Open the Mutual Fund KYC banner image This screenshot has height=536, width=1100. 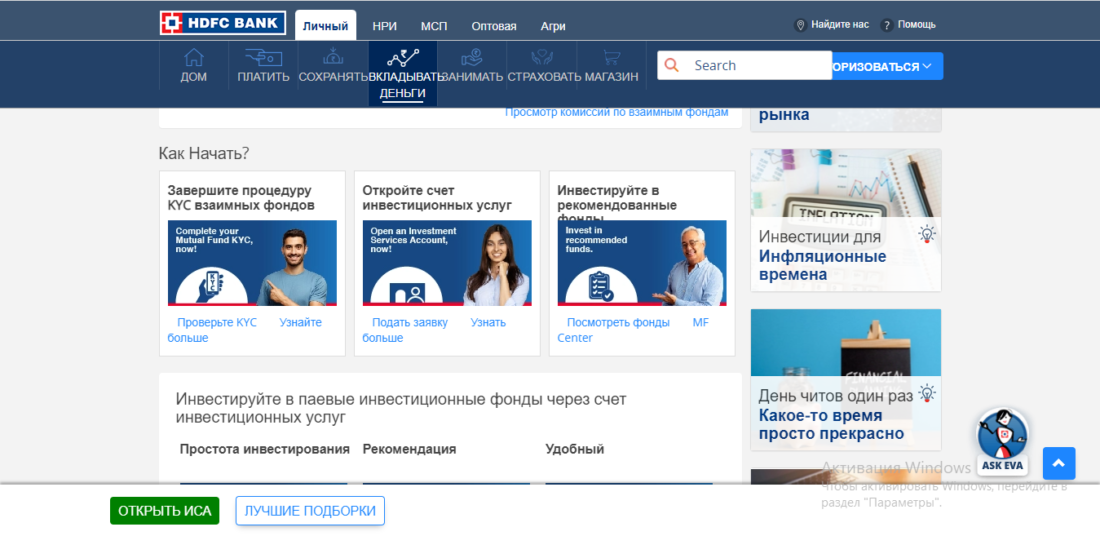click(x=252, y=263)
